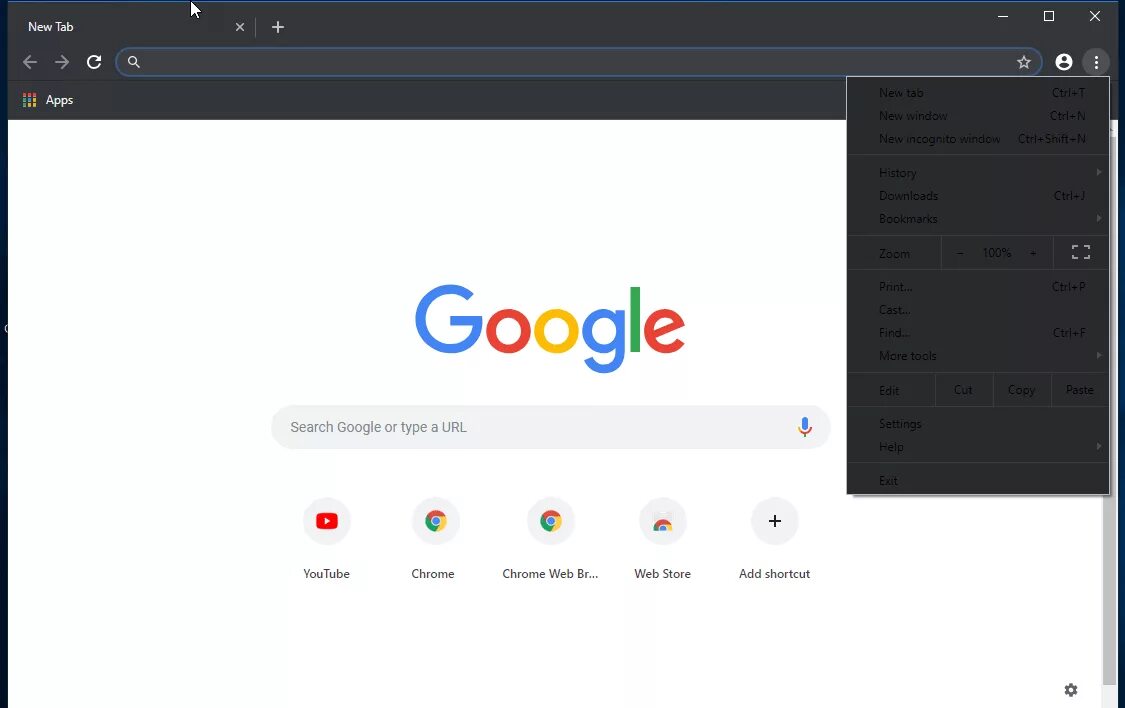Screen dimensions: 1125x708
Task: Expand the Help submenu
Action: 978,447
